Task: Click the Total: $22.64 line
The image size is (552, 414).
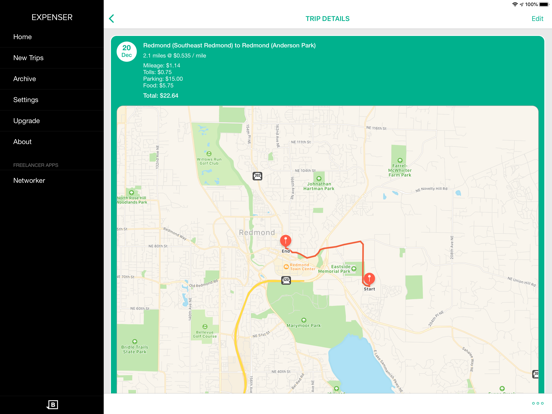Action: click(161, 96)
